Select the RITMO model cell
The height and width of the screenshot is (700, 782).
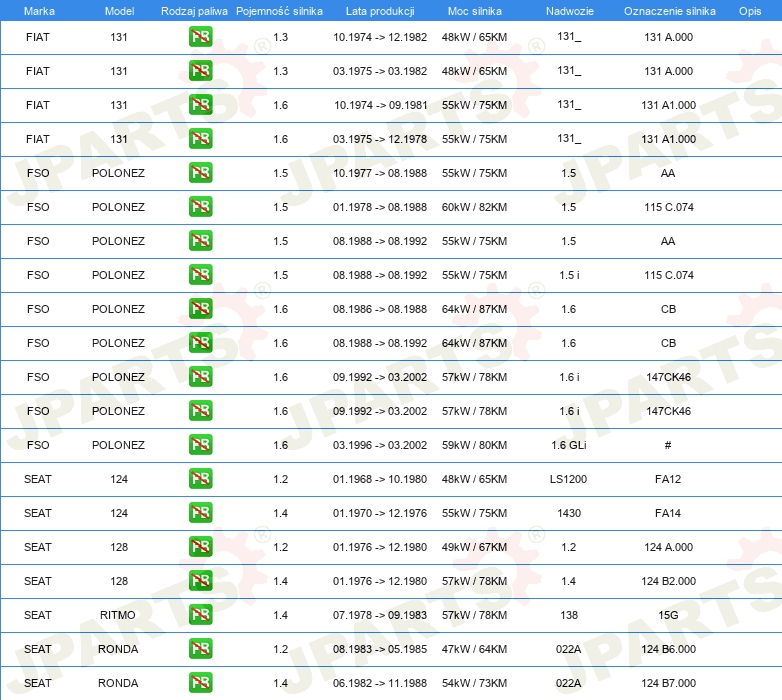[118, 615]
